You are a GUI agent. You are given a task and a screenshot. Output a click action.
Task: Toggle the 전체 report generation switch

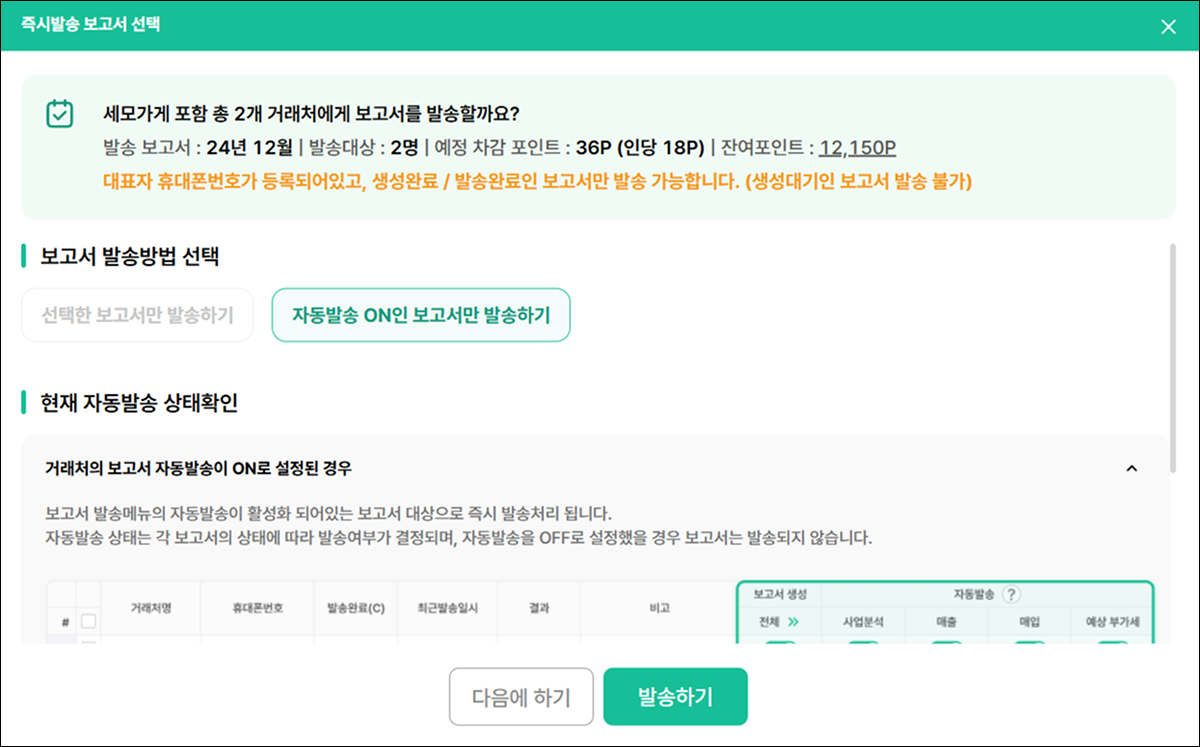click(x=780, y=641)
